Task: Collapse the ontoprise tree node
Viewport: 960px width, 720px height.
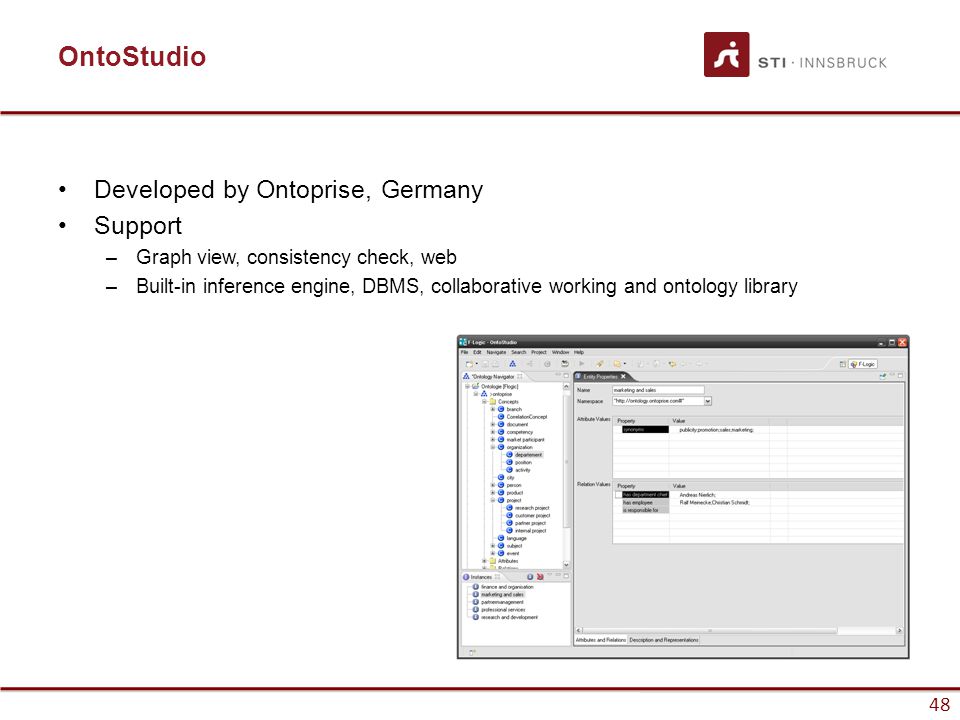Action: (476, 394)
